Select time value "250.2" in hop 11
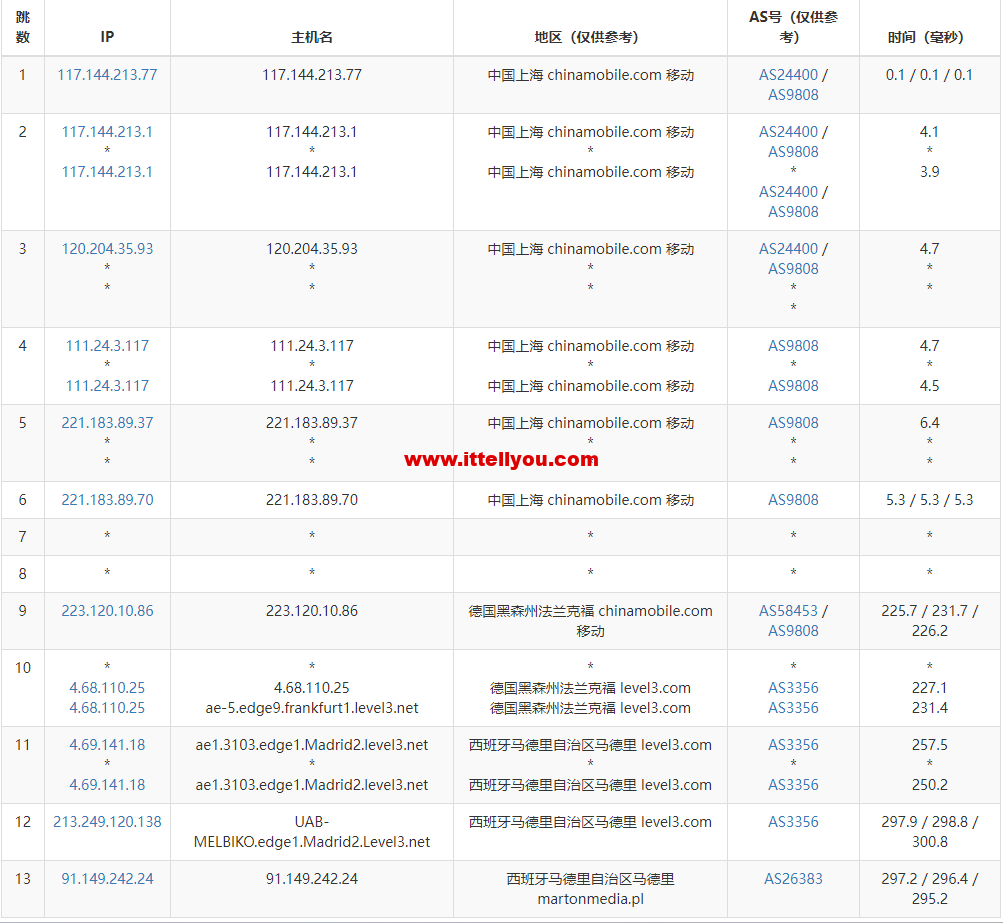Image resolution: width=1003 pixels, height=923 pixels. point(929,785)
